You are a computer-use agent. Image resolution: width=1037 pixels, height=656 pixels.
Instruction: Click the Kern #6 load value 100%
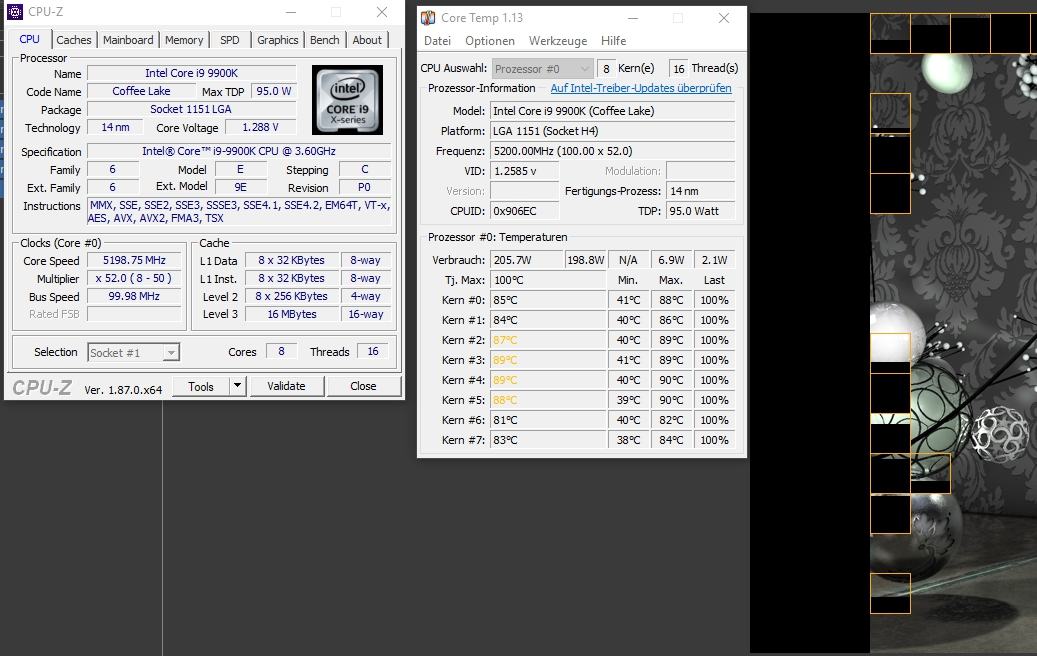pos(714,420)
